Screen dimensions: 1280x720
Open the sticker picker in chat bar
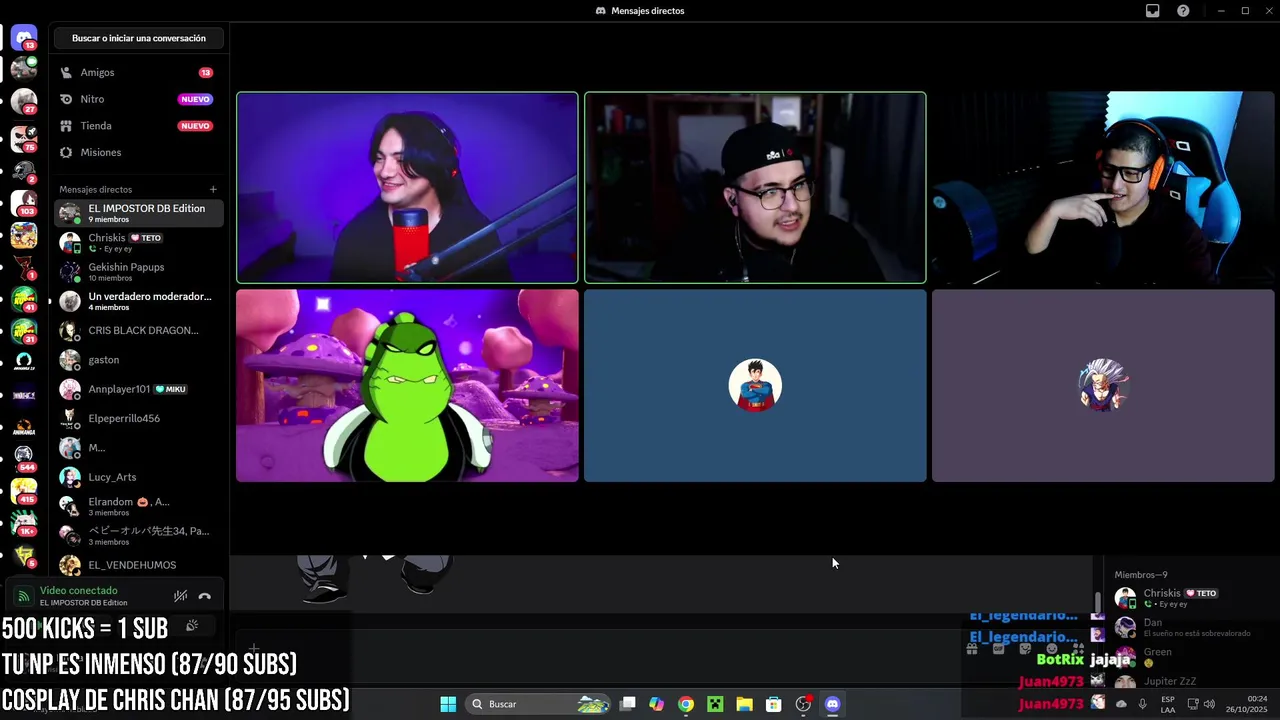[x=1024, y=648]
